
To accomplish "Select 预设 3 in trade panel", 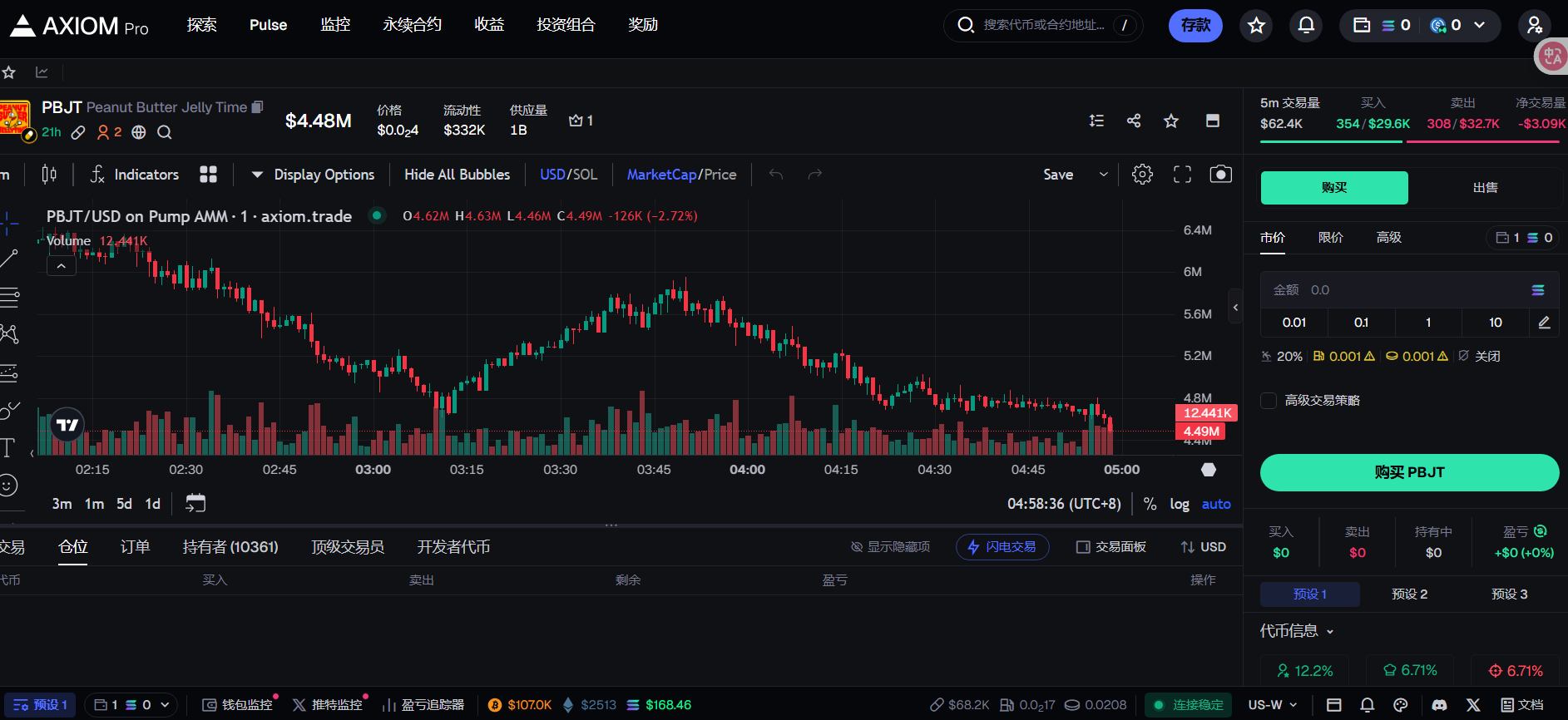I will [x=1510, y=594].
